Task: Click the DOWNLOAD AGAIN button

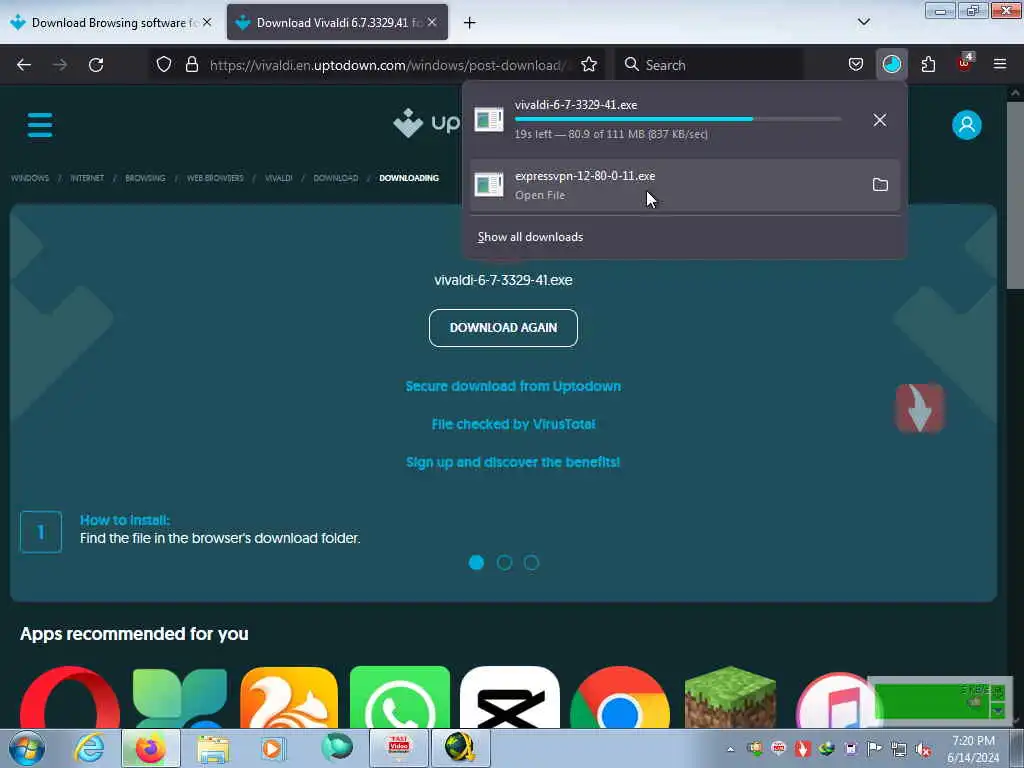Action: 504,328
